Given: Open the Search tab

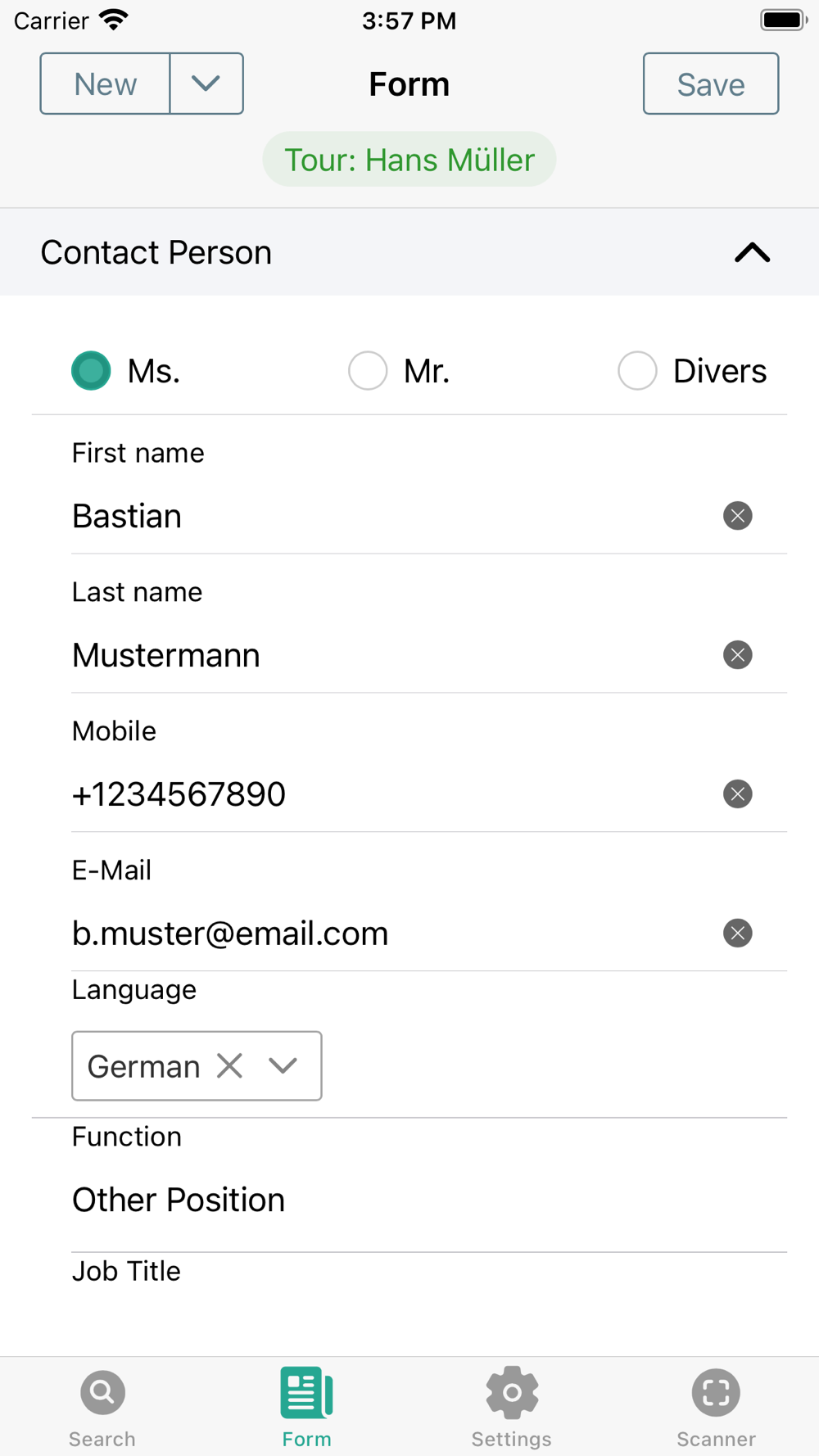Looking at the screenshot, I should pos(102,1409).
